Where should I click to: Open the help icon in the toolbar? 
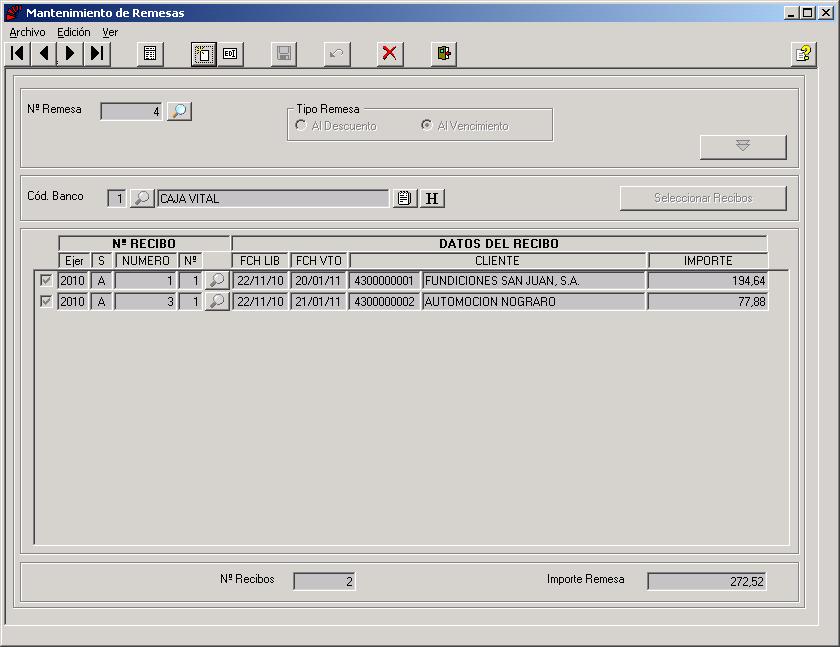coord(804,54)
